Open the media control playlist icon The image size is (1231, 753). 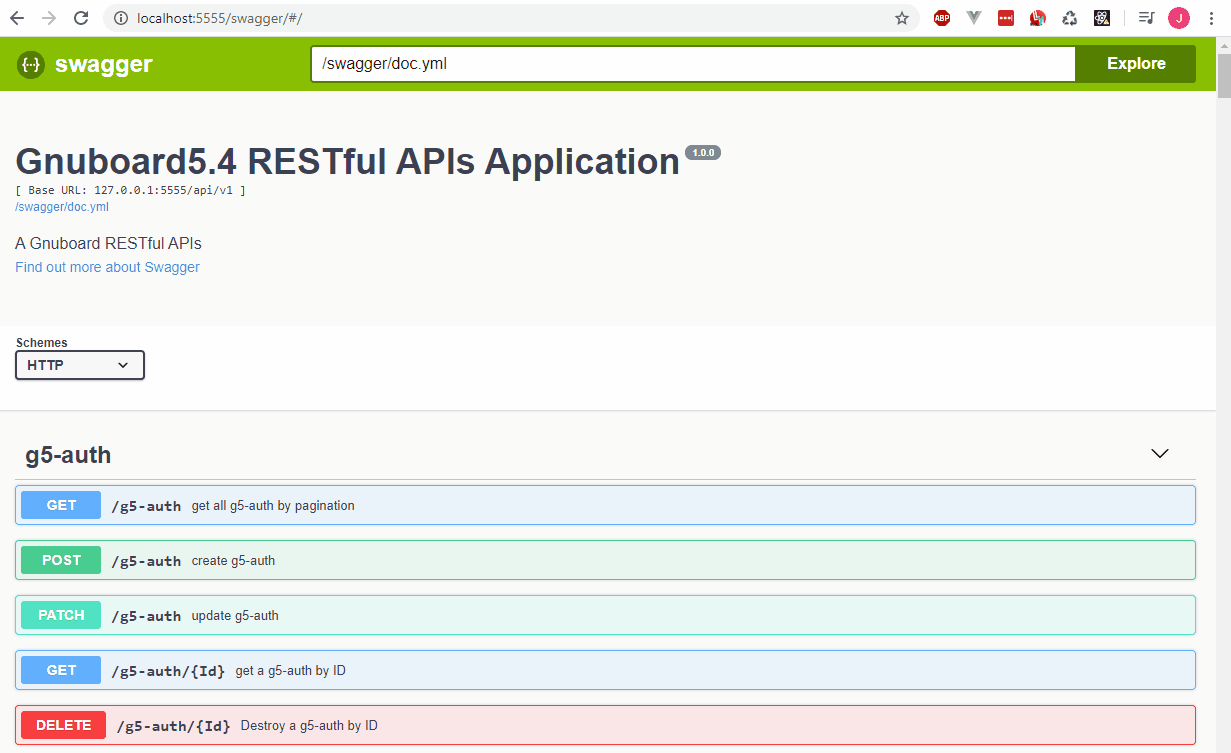click(1147, 18)
